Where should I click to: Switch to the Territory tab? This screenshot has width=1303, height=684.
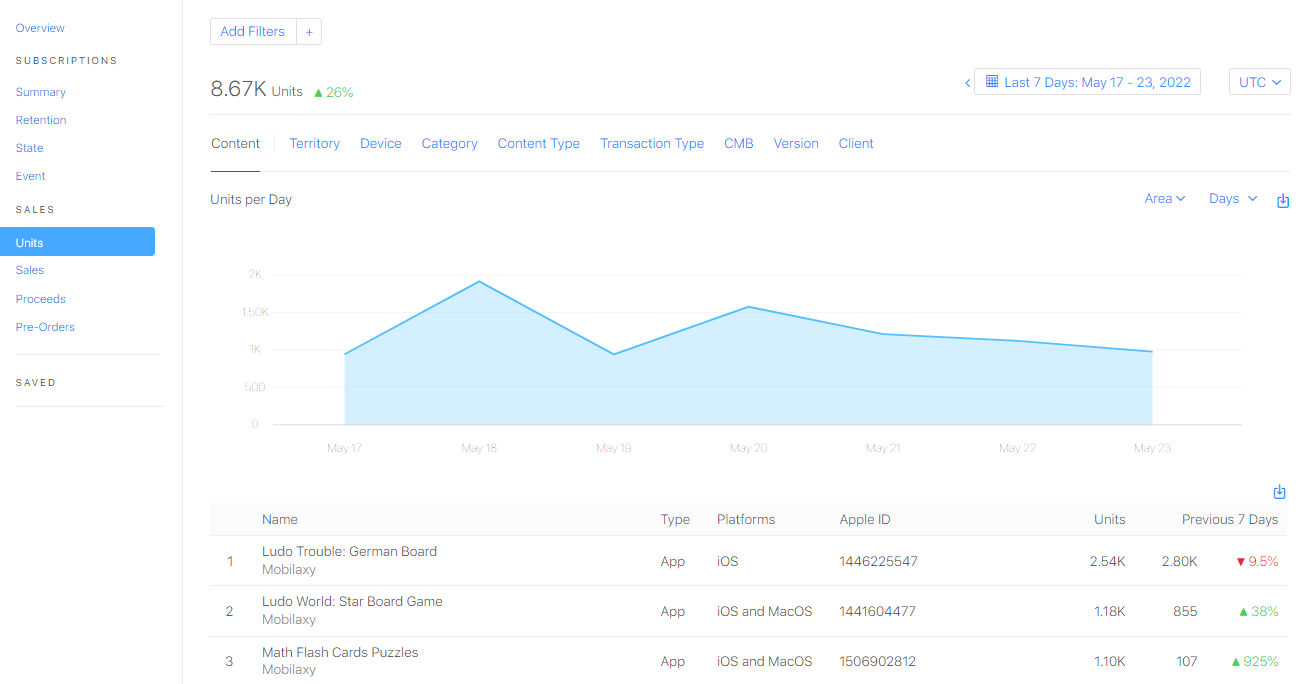[x=314, y=143]
